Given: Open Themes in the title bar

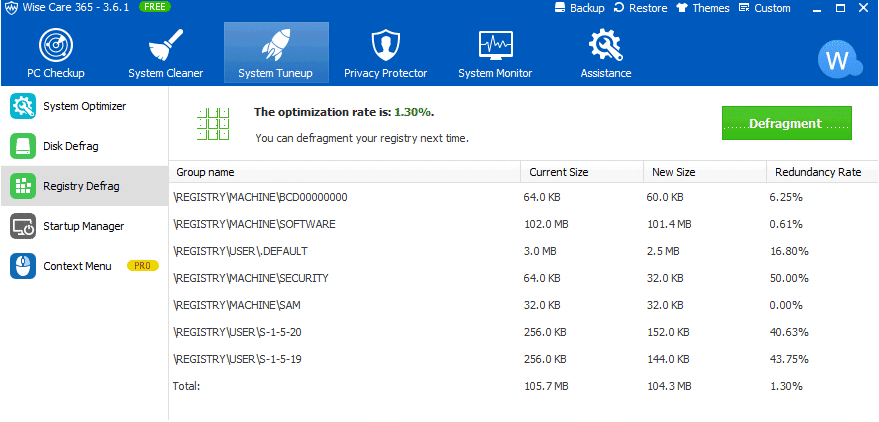Looking at the screenshot, I should click(703, 8).
